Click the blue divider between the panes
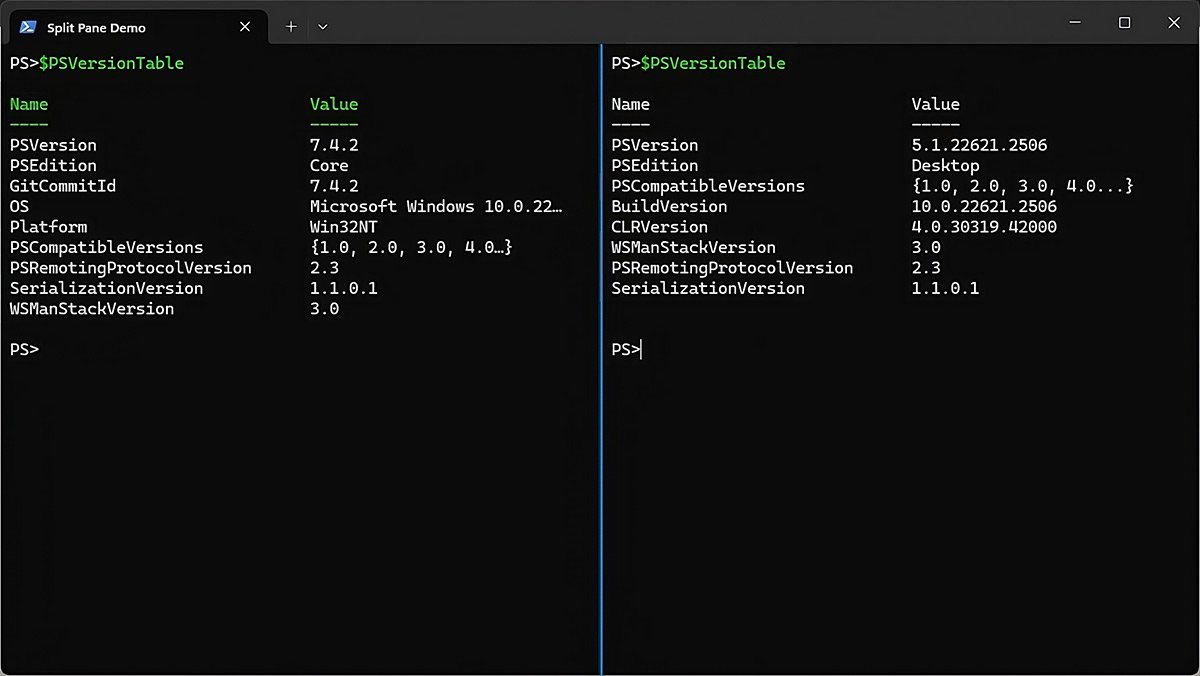The height and width of the screenshot is (676, 1200). [601, 450]
